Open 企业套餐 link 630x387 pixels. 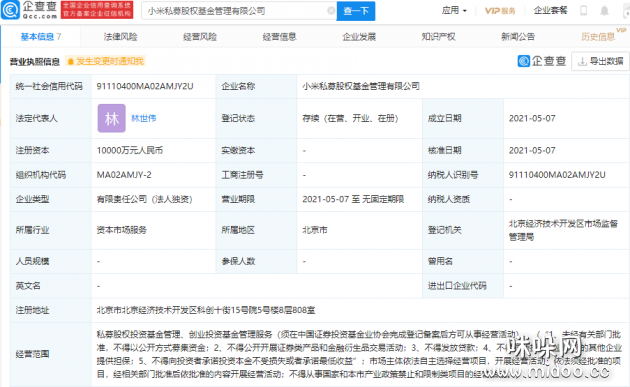click(550, 10)
